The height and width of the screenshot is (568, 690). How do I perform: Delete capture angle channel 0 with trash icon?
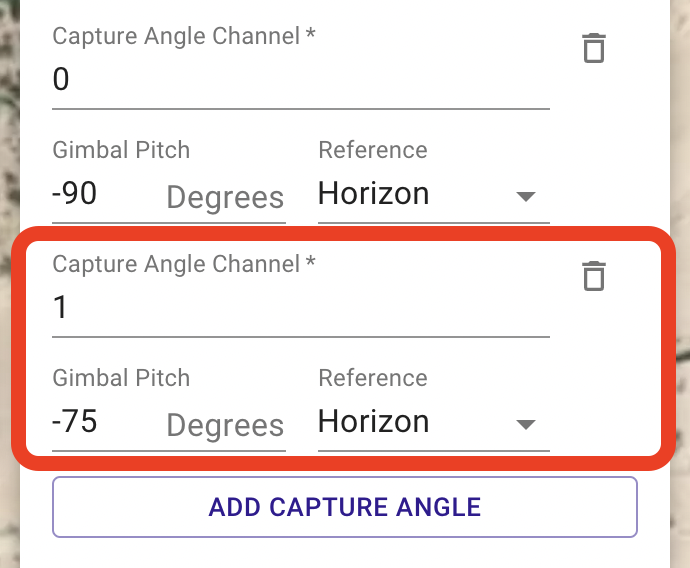pyautogui.click(x=594, y=48)
